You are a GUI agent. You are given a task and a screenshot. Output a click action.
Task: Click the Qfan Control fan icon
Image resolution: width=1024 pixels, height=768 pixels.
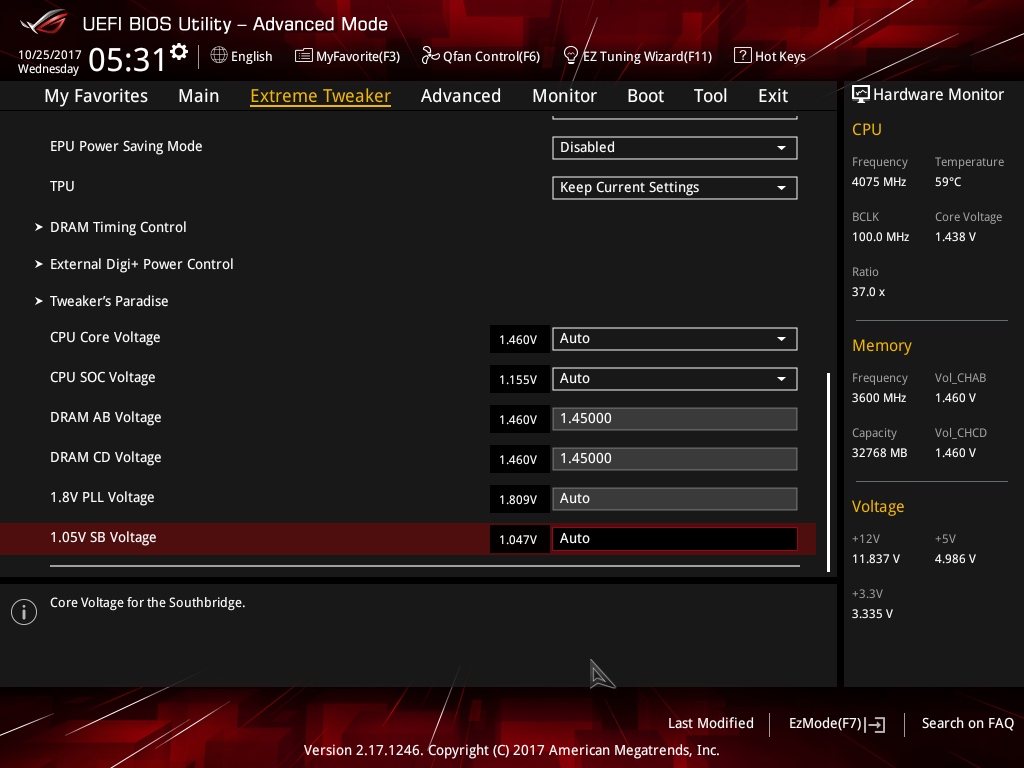point(430,56)
